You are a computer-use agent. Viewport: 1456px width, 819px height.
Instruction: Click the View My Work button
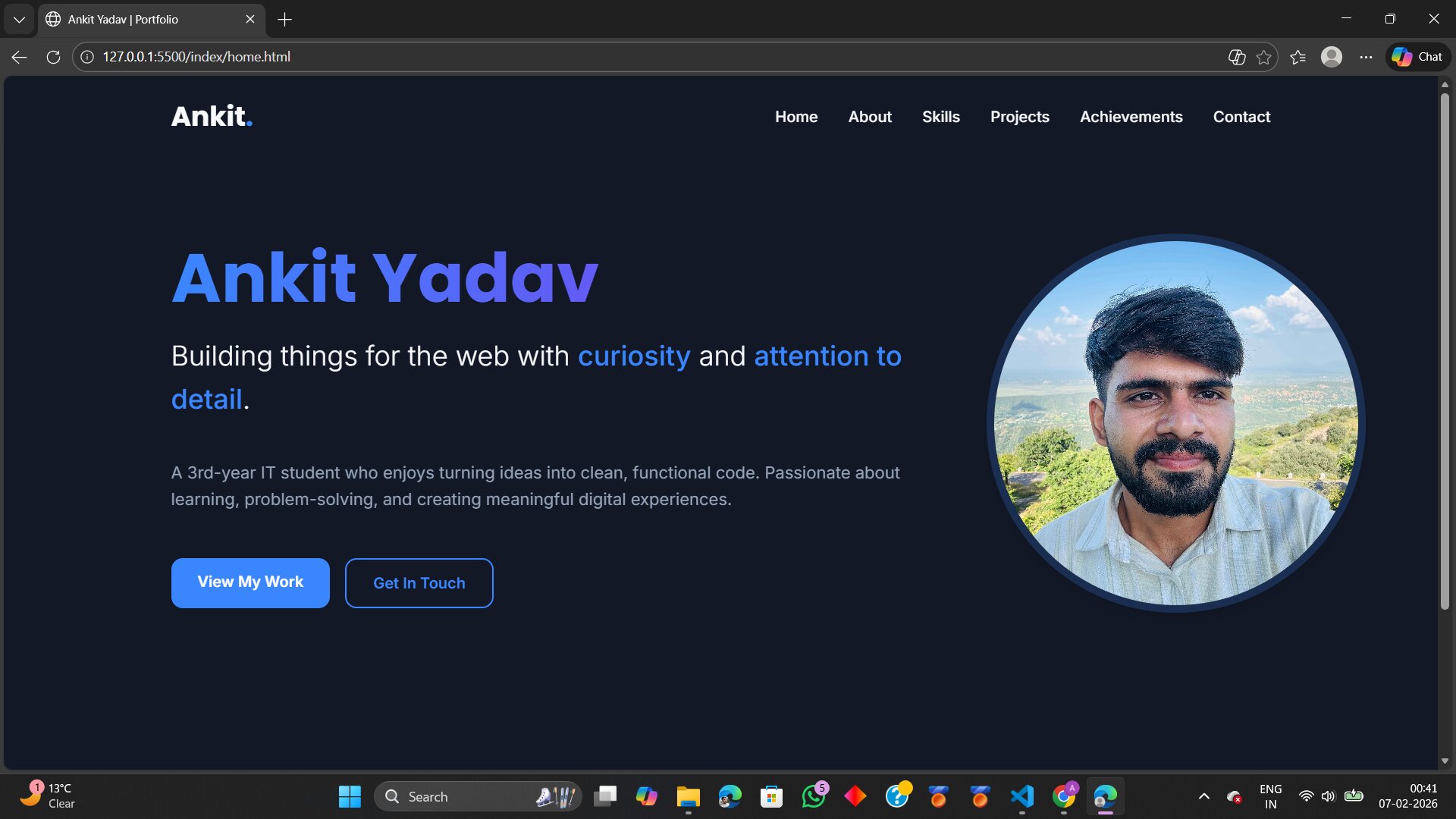coord(249,582)
